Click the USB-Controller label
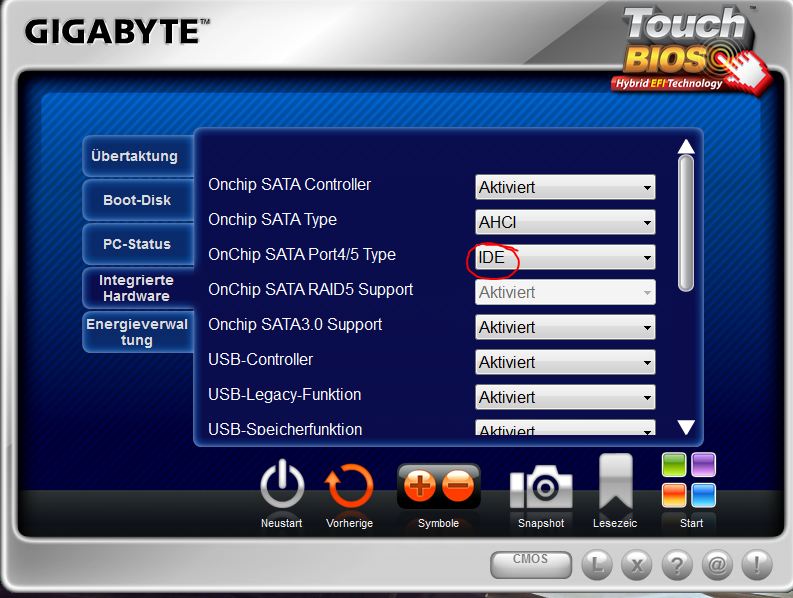Screen dimensions: 793x598 [x=261, y=360]
